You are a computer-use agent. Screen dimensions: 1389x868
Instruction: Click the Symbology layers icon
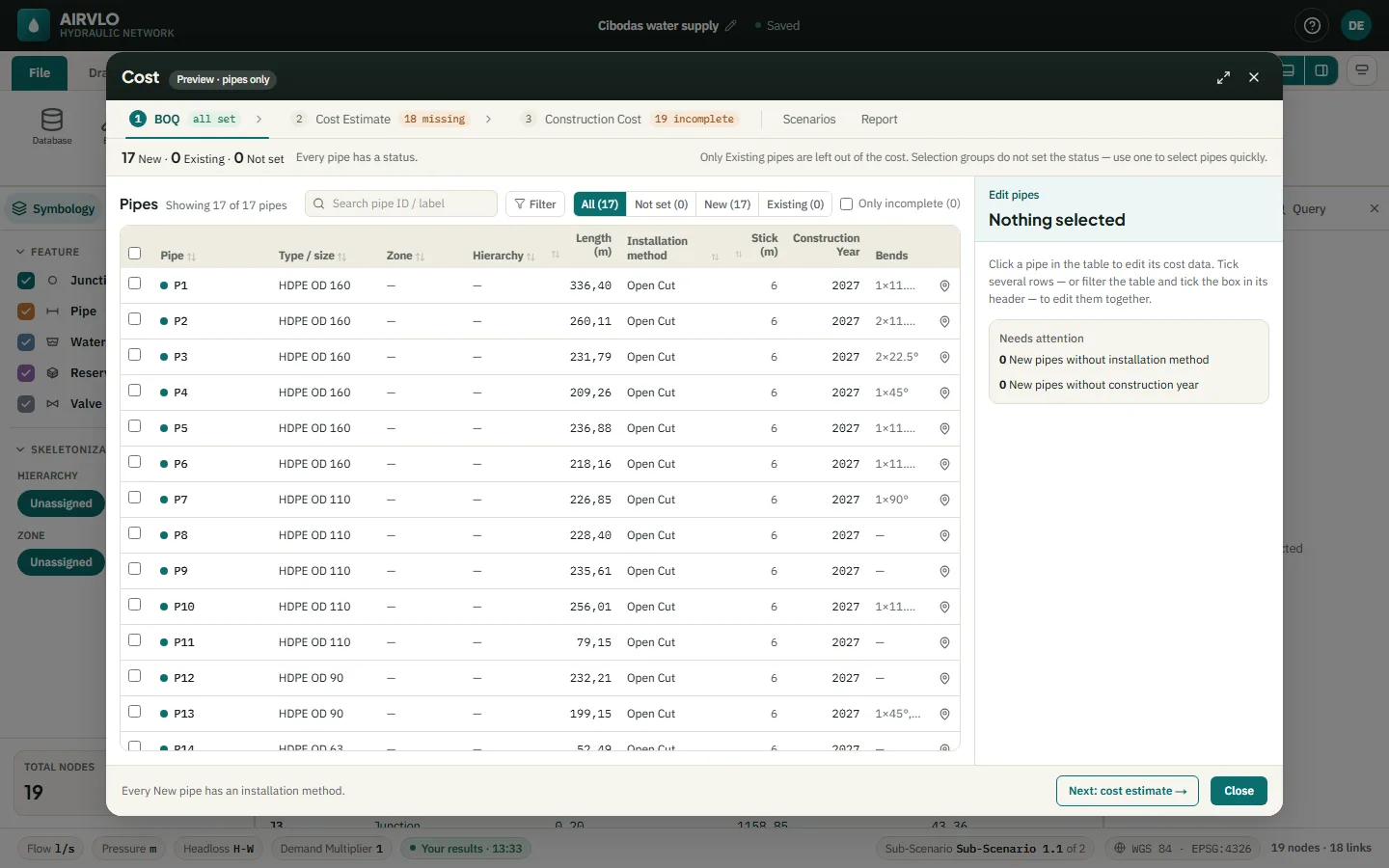(x=19, y=208)
